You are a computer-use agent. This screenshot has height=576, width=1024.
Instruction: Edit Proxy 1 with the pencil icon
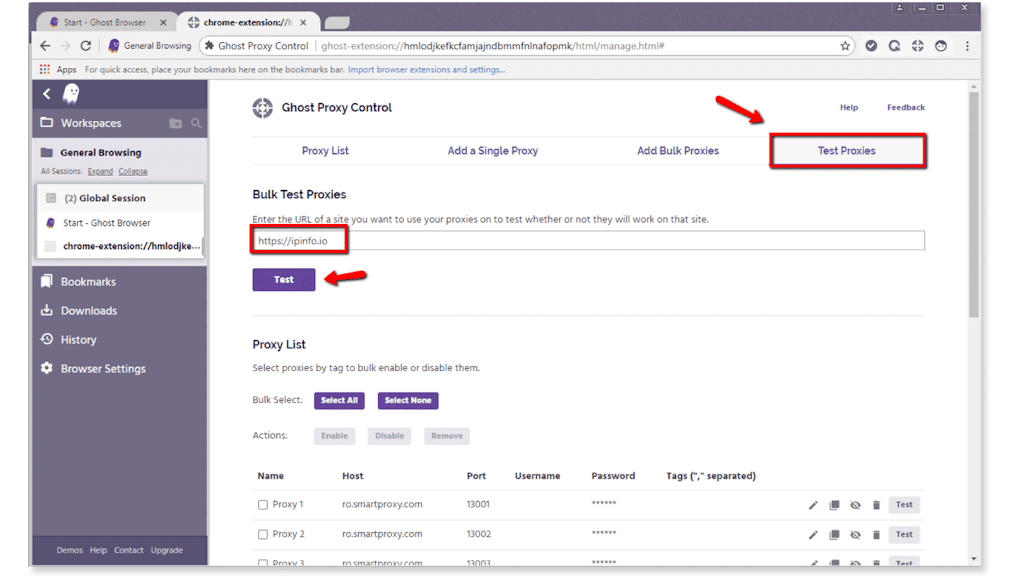point(813,505)
